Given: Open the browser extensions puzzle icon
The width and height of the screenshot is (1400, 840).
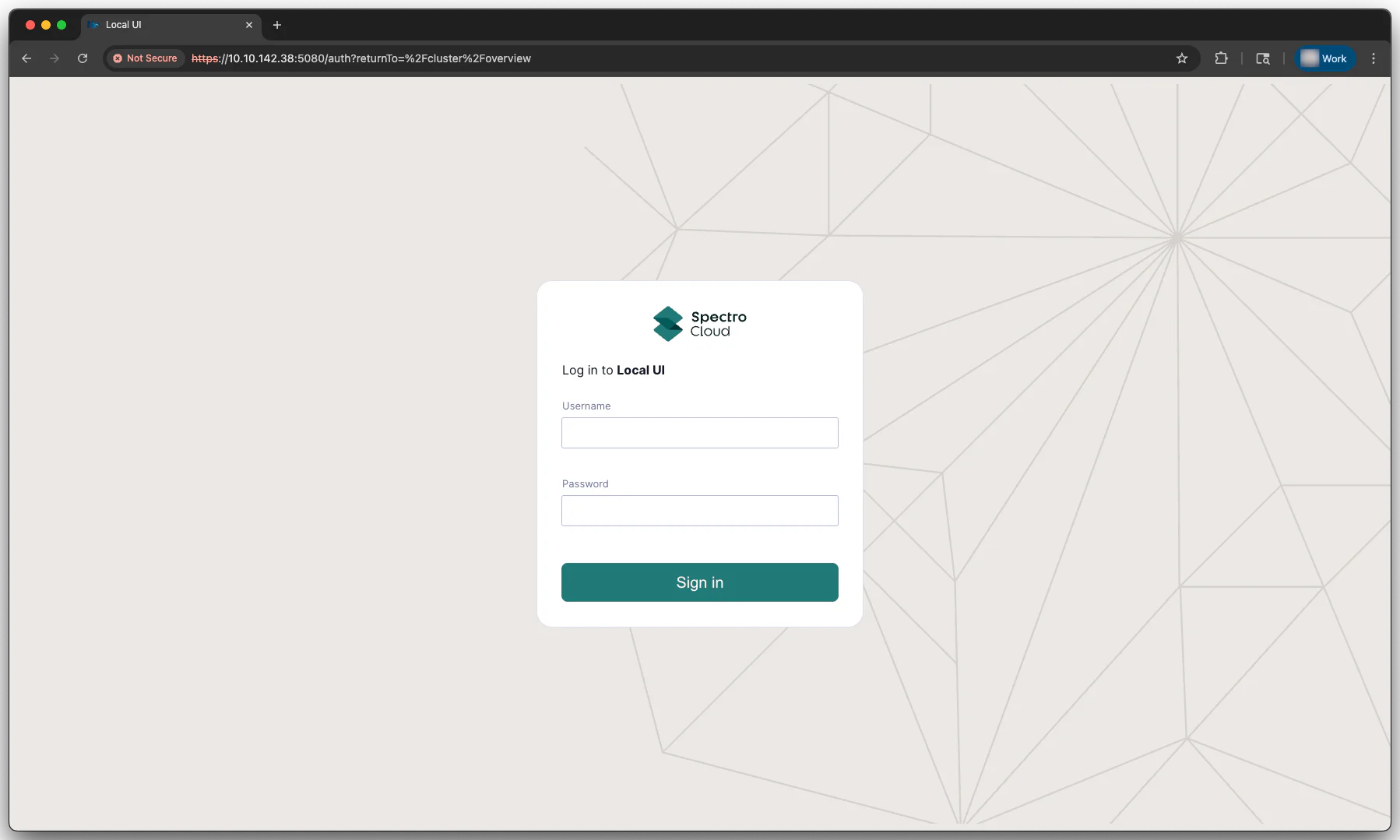Looking at the screenshot, I should tap(1222, 58).
